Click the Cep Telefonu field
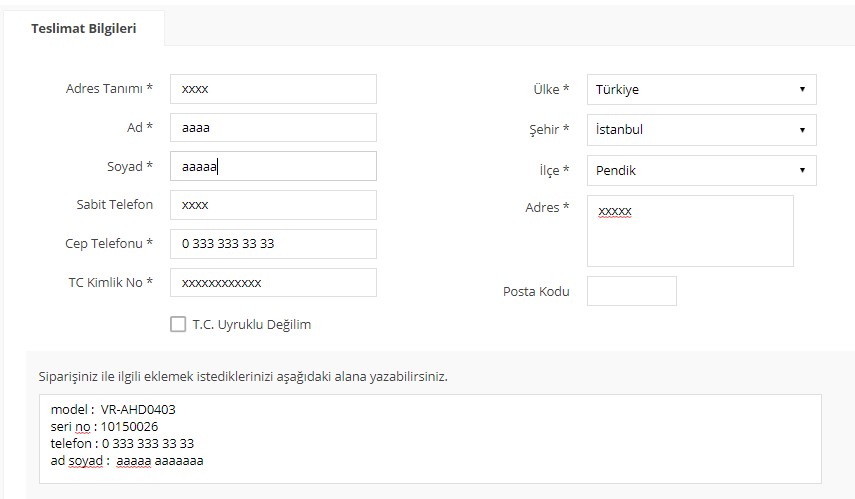This screenshot has height=499, width=855. (x=273, y=243)
